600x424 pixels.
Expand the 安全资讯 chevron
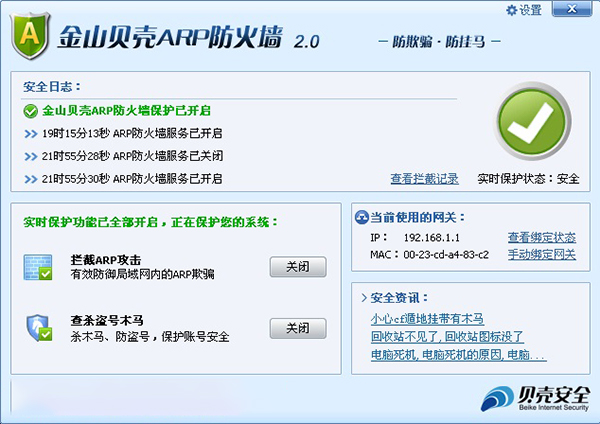click(x=364, y=298)
